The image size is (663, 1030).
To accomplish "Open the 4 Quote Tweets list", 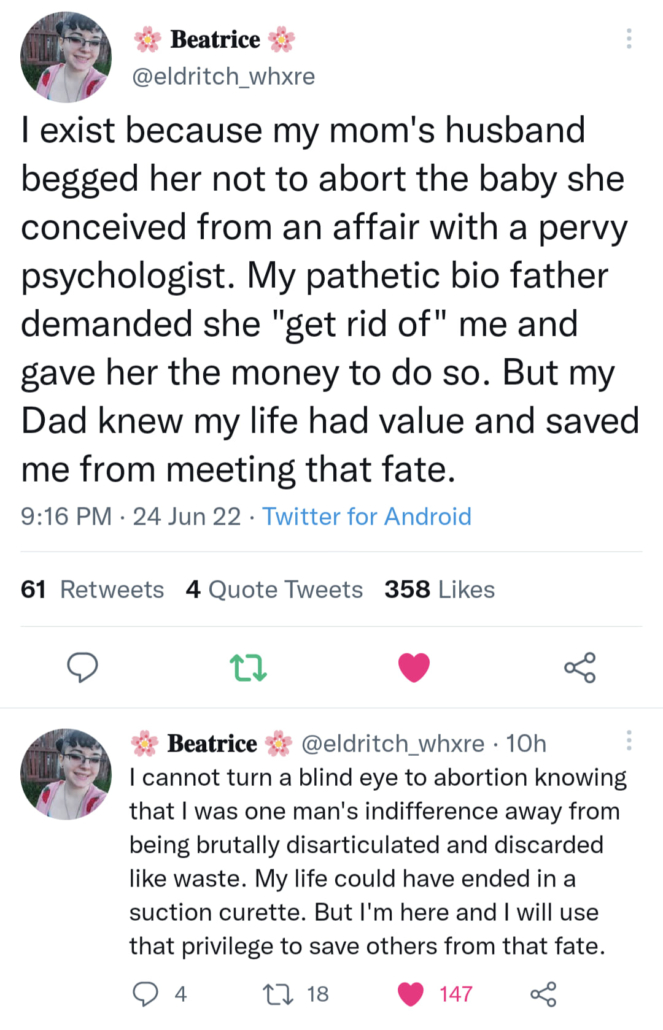I will tap(274, 590).
